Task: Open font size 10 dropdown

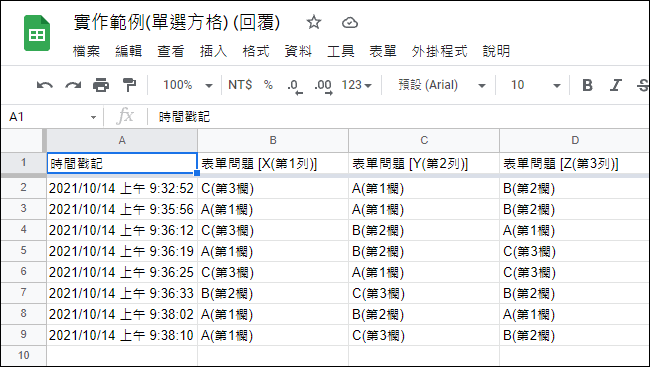Action: pos(536,85)
